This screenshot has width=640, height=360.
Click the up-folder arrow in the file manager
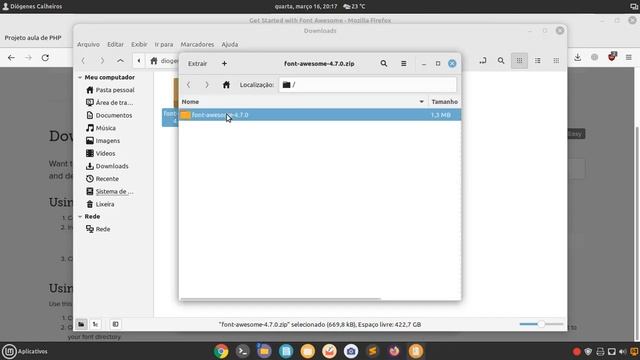(x=120, y=61)
